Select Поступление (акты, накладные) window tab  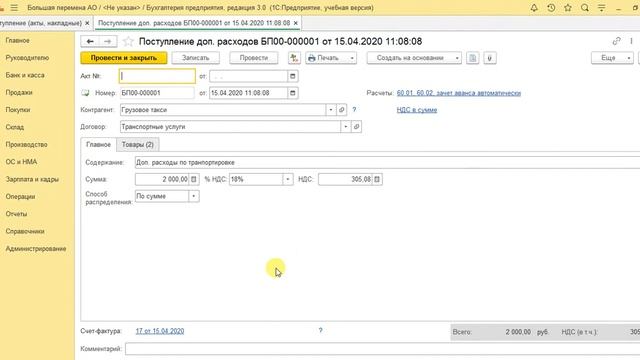(x=40, y=23)
